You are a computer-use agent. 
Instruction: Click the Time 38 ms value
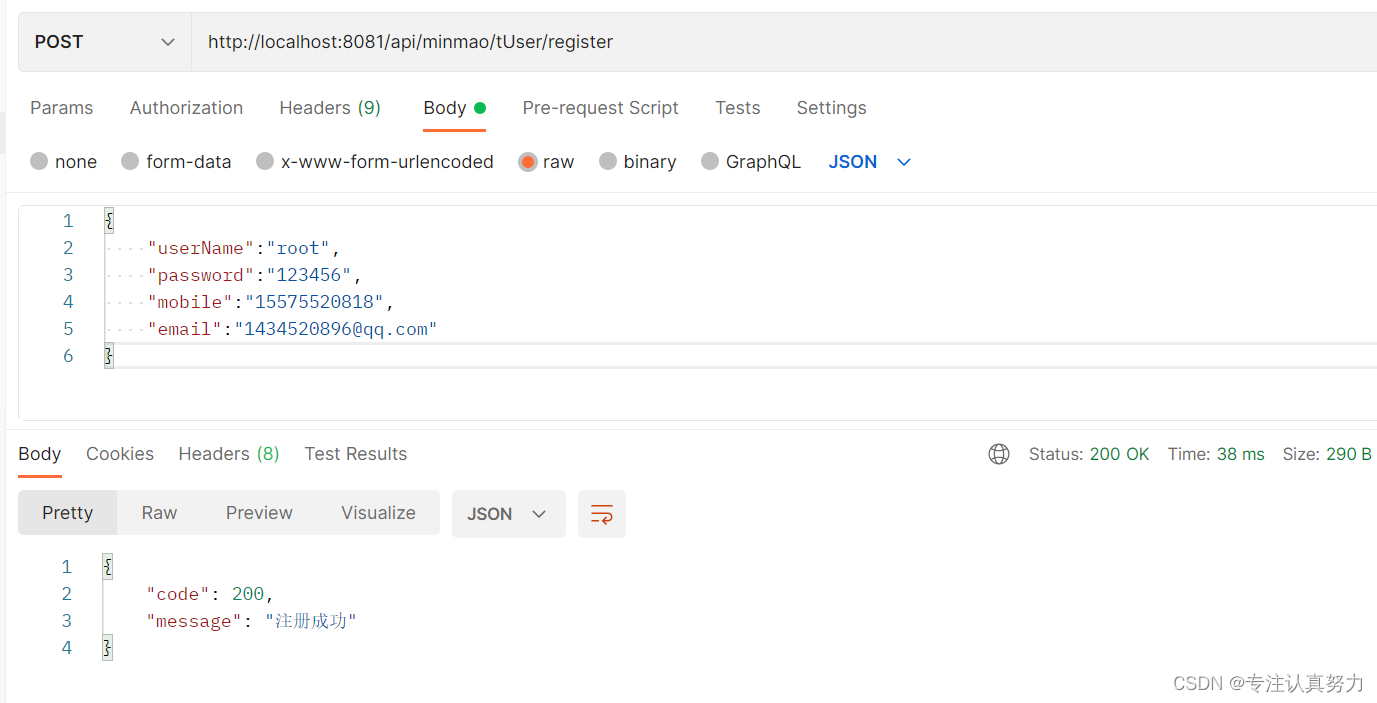click(x=1216, y=454)
